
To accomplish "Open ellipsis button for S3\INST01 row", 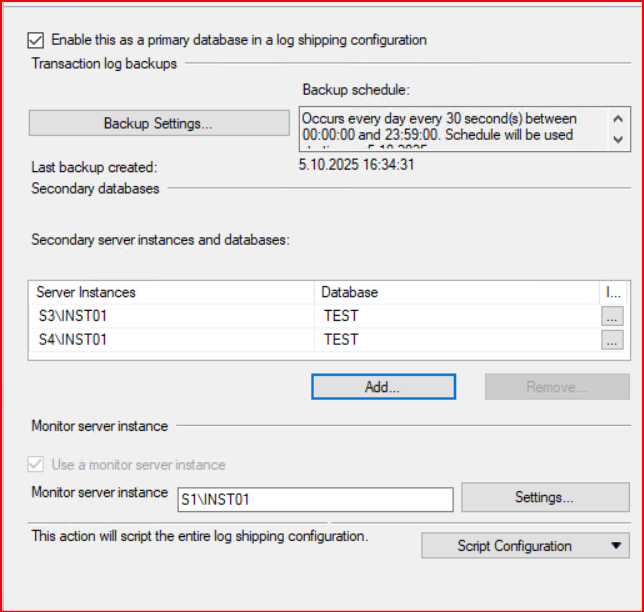I will (x=612, y=316).
